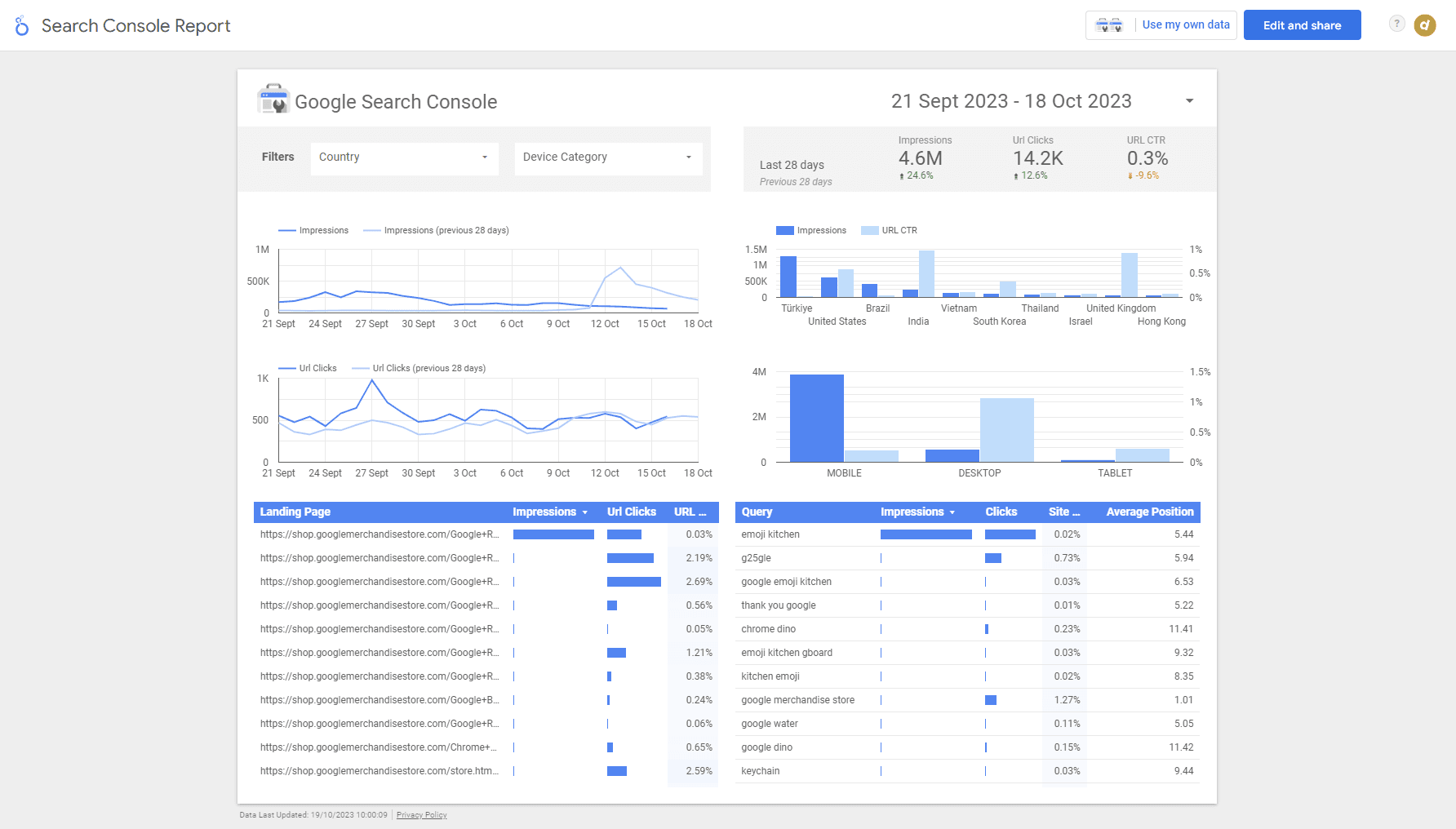The height and width of the screenshot is (829, 1456).
Task: Select the 'google emoji kitchen' query
Action: pyautogui.click(x=967, y=582)
